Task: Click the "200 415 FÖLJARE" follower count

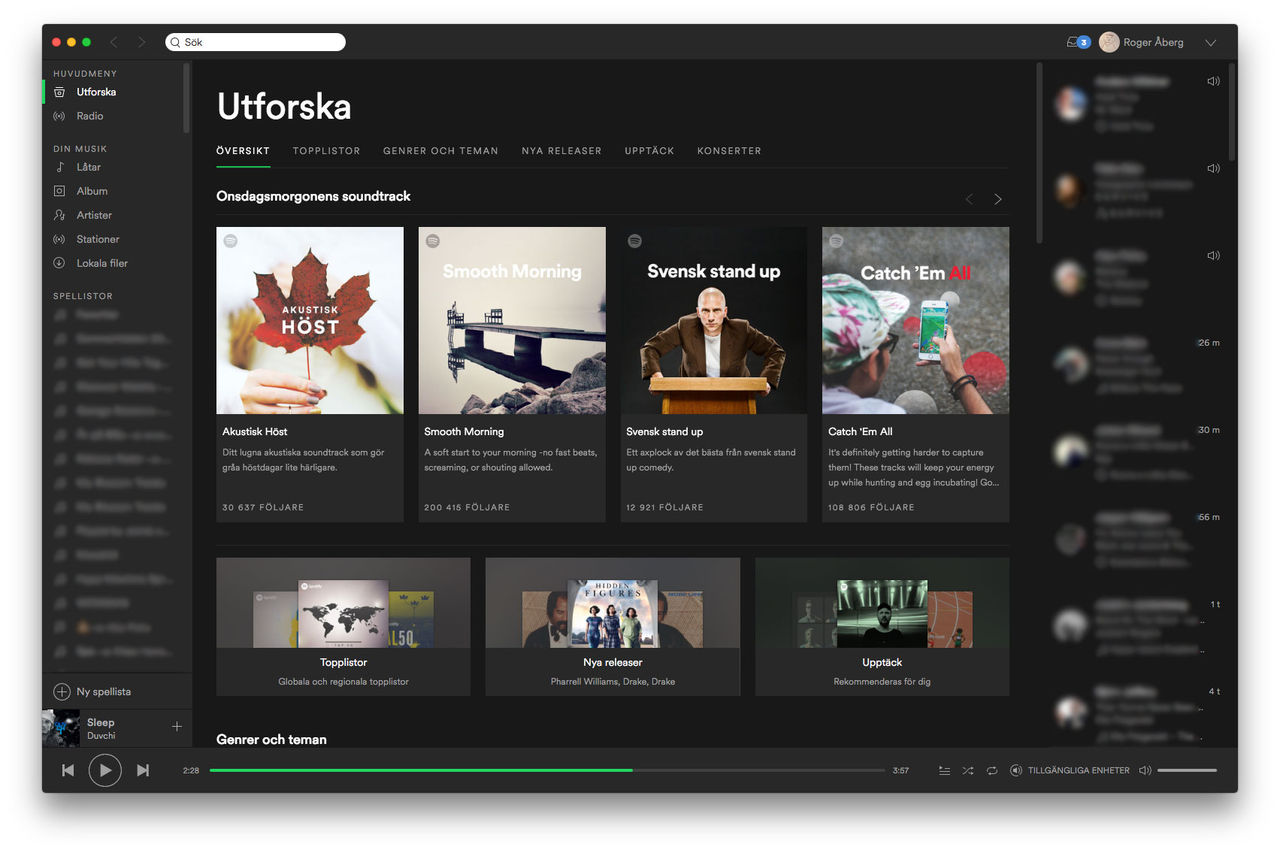Action: [467, 508]
